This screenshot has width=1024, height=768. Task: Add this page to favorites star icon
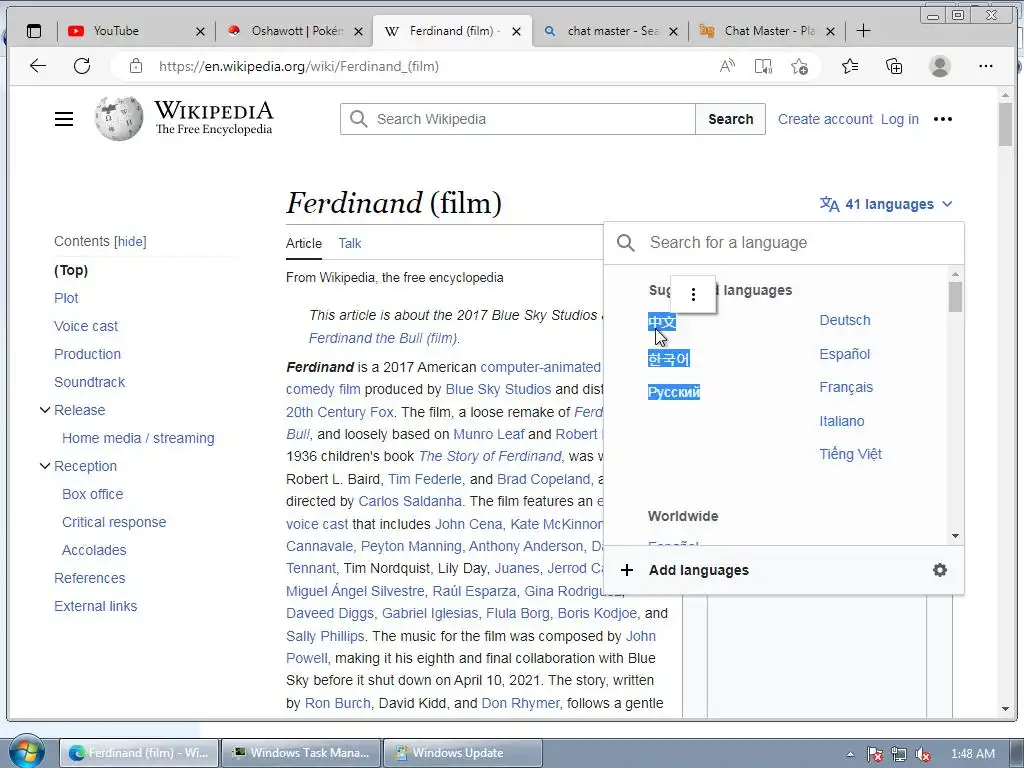[799, 66]
